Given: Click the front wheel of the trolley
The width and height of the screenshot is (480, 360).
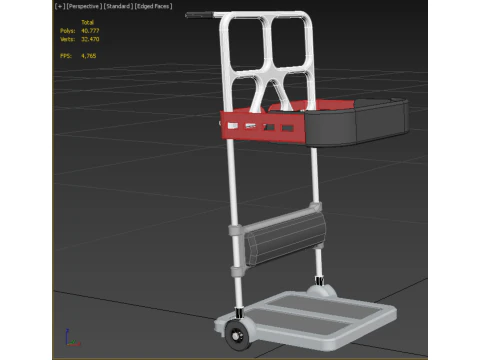Looking at the screenshot, I should click(x=238, y=336).
